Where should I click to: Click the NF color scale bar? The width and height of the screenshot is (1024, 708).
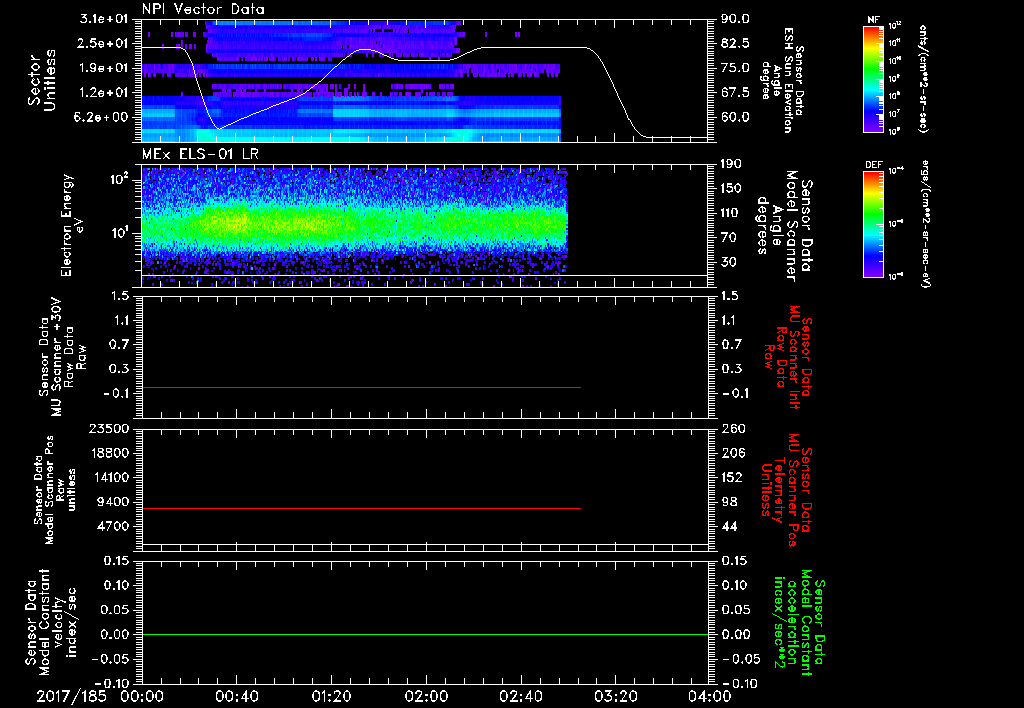tap(873, 79)
